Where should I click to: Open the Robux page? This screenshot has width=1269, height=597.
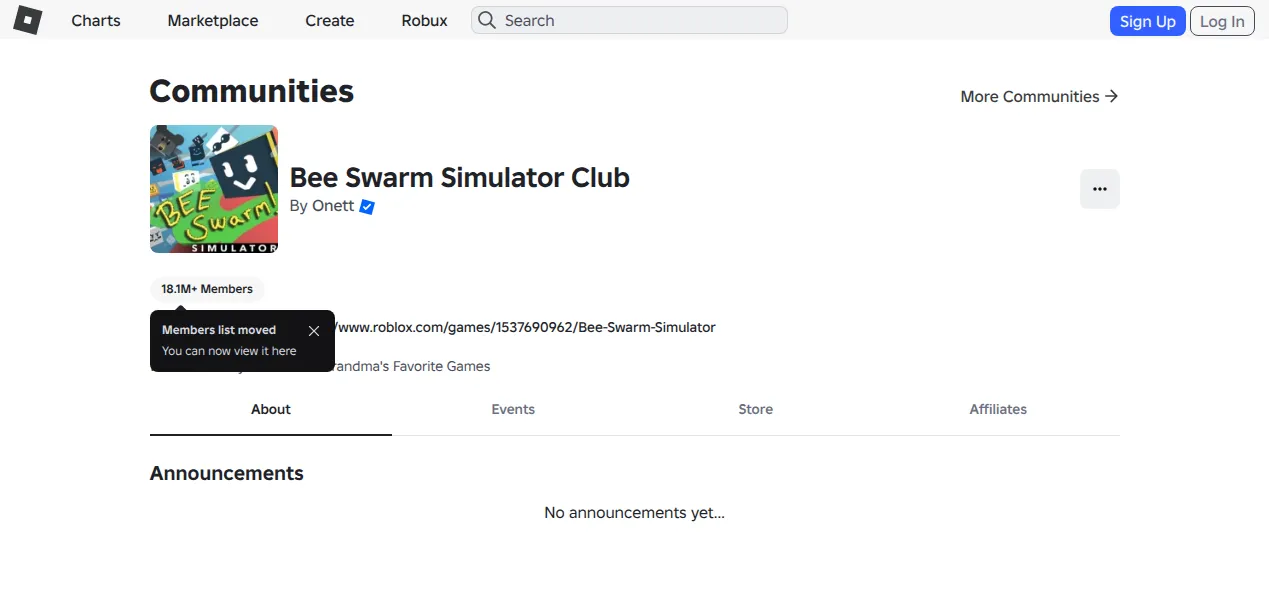[x=425, y=20]
